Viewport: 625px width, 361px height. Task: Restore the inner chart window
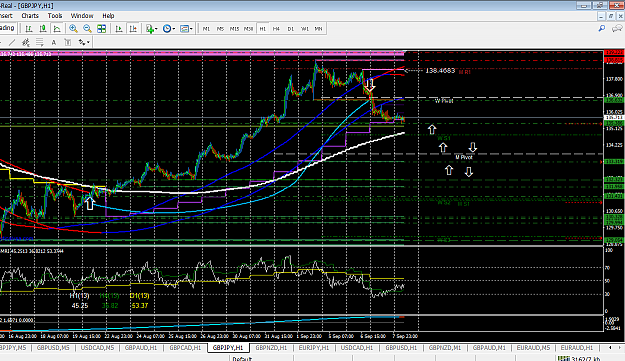tap(611, 16)
